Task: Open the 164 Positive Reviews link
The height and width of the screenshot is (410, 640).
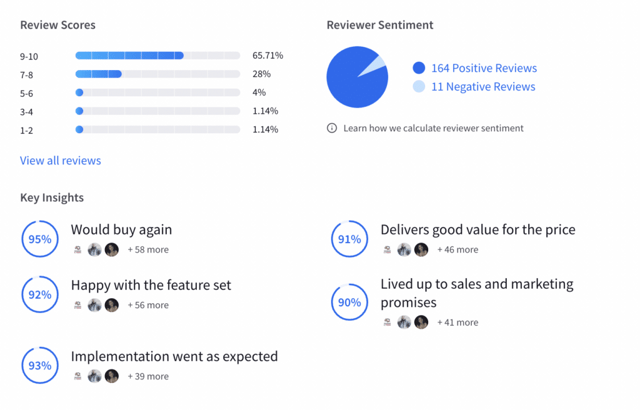Action: point(484,68)
